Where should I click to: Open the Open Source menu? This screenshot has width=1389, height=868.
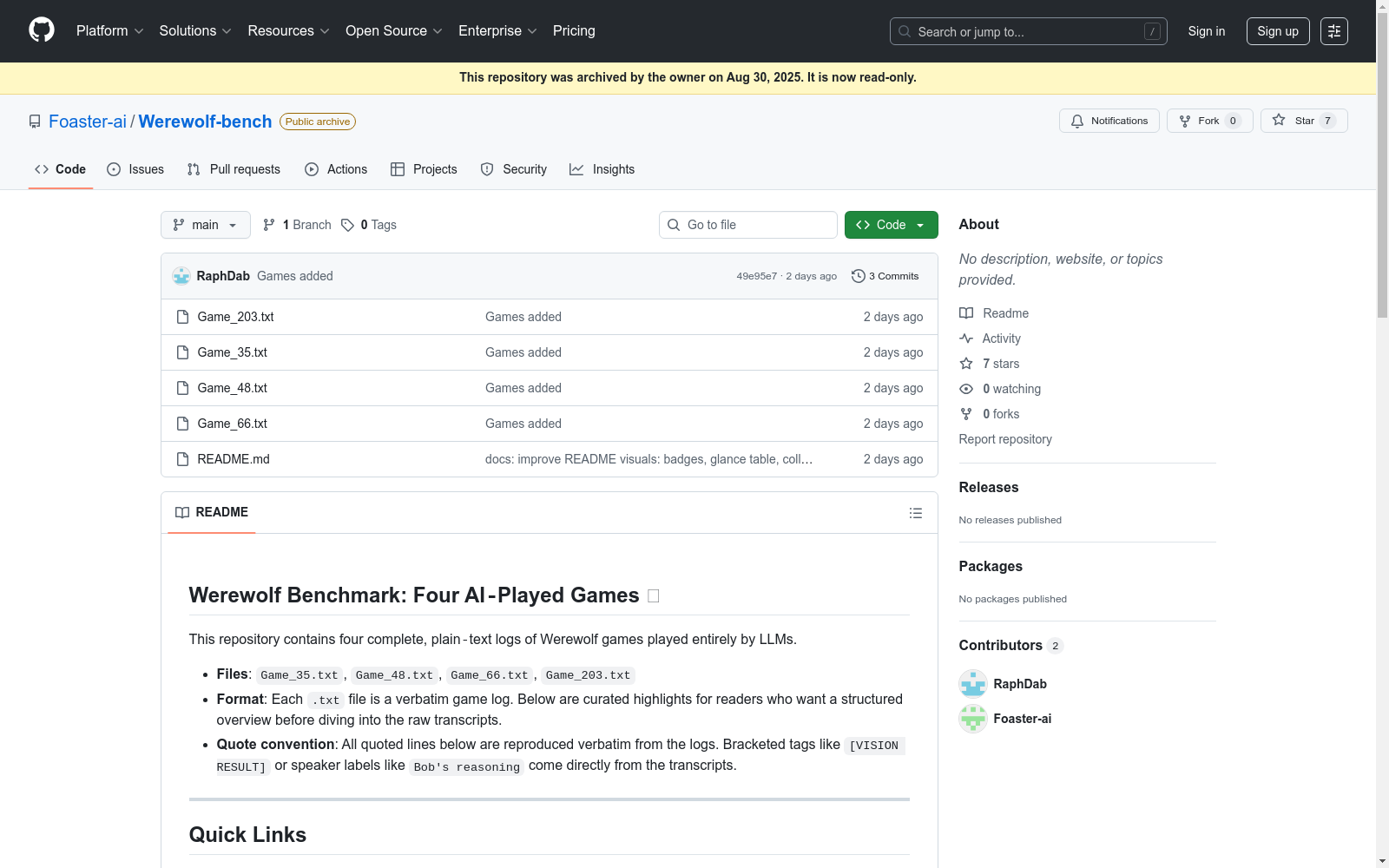tap(393, 31)
